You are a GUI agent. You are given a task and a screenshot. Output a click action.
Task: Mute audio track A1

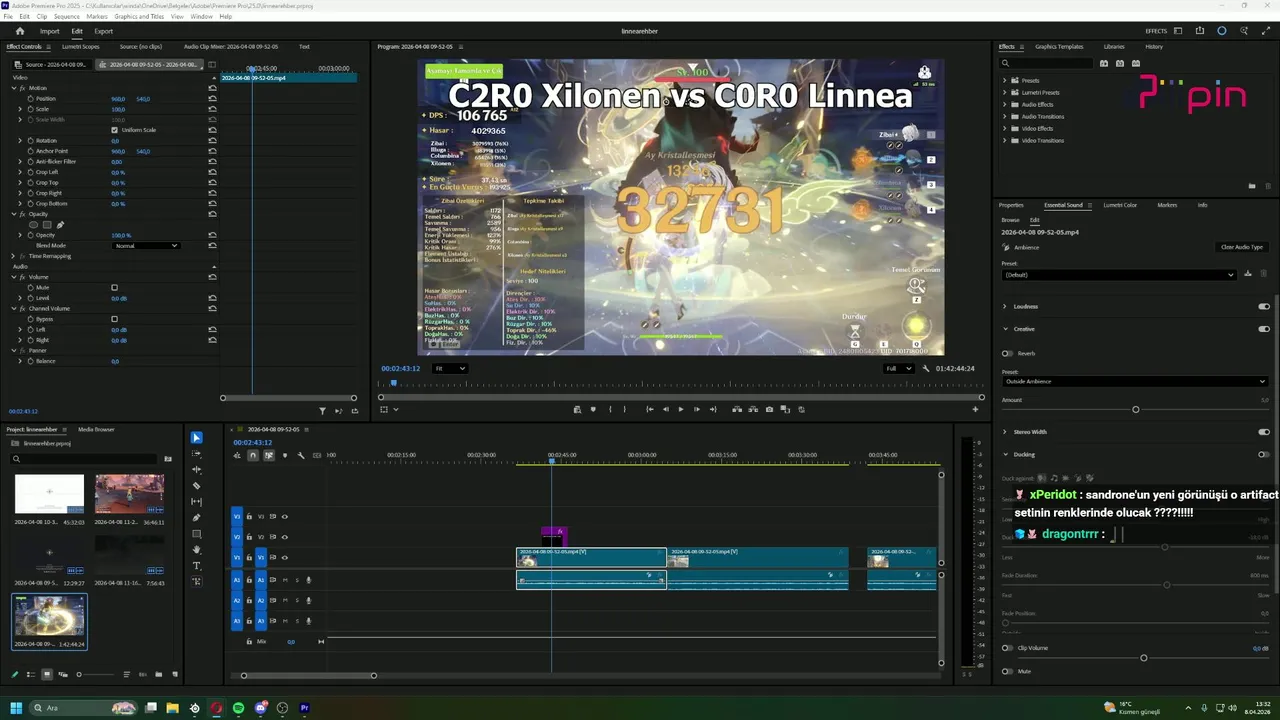click(x=285, y=580)
